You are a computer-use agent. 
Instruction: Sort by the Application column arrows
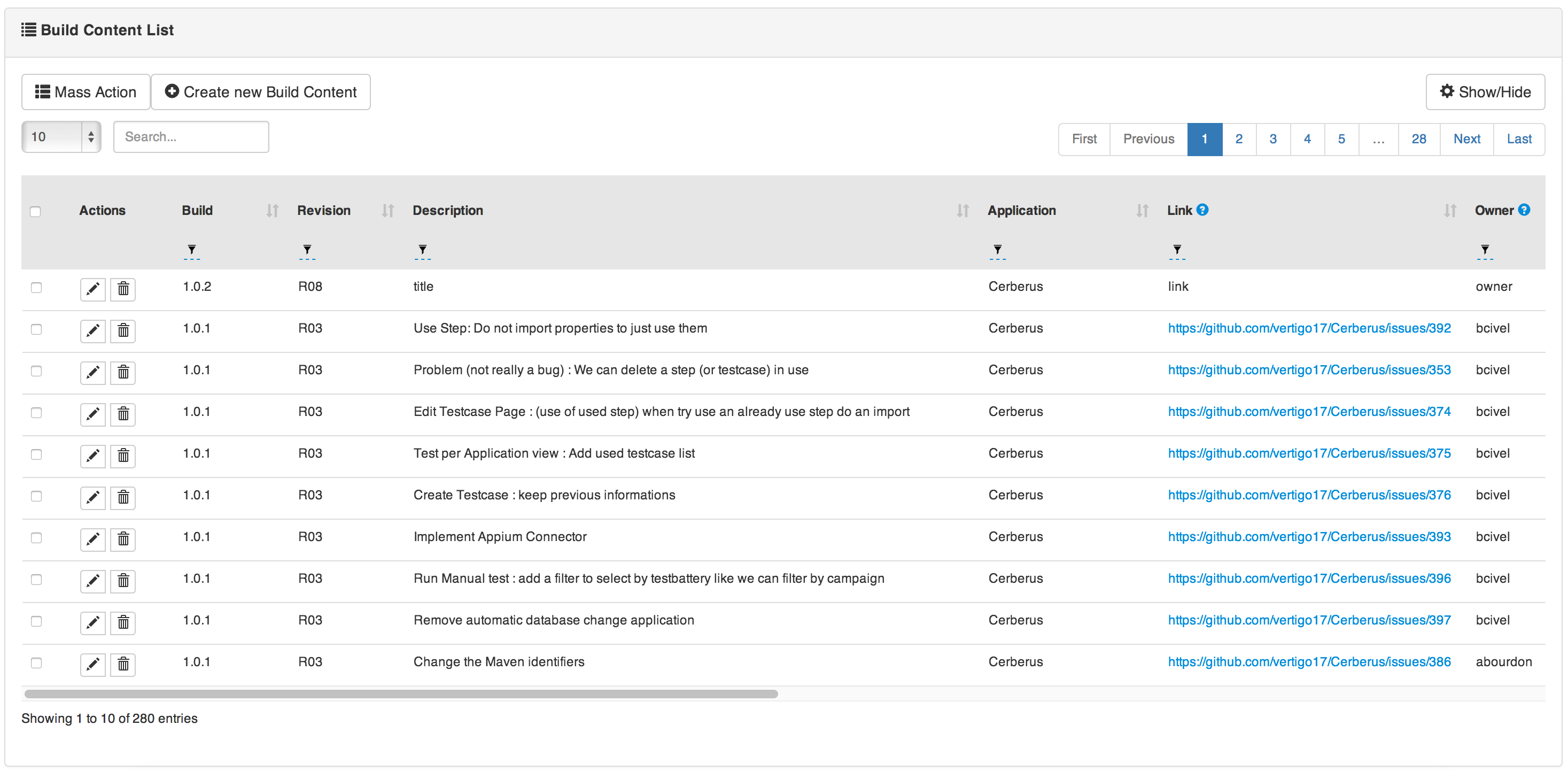(1142, 211)
